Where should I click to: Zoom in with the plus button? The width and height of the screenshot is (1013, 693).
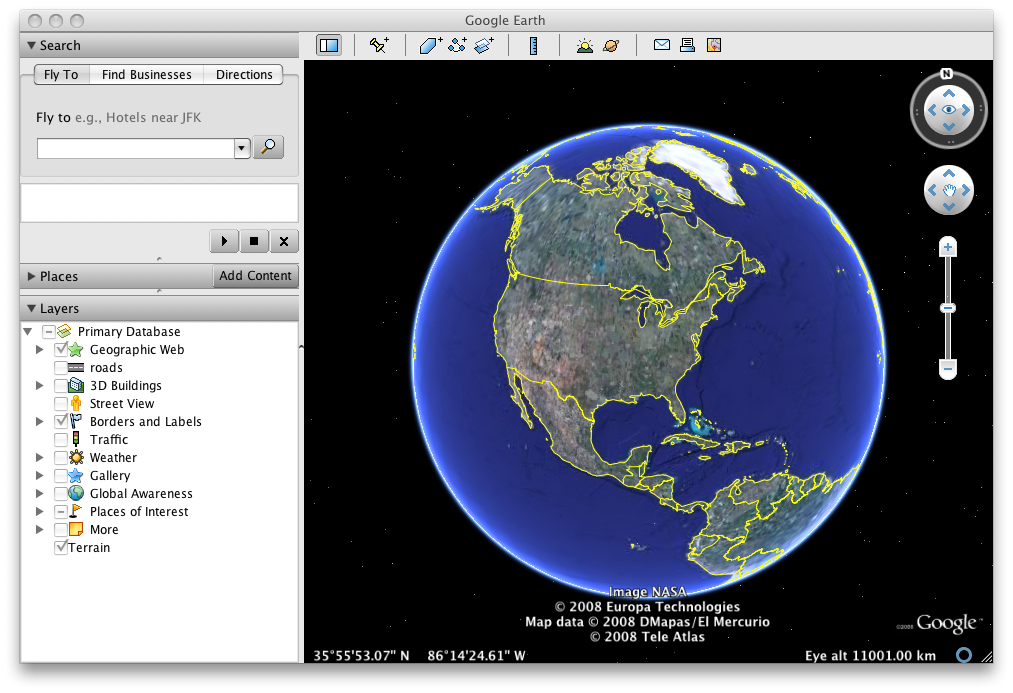(x=948, y=247)
